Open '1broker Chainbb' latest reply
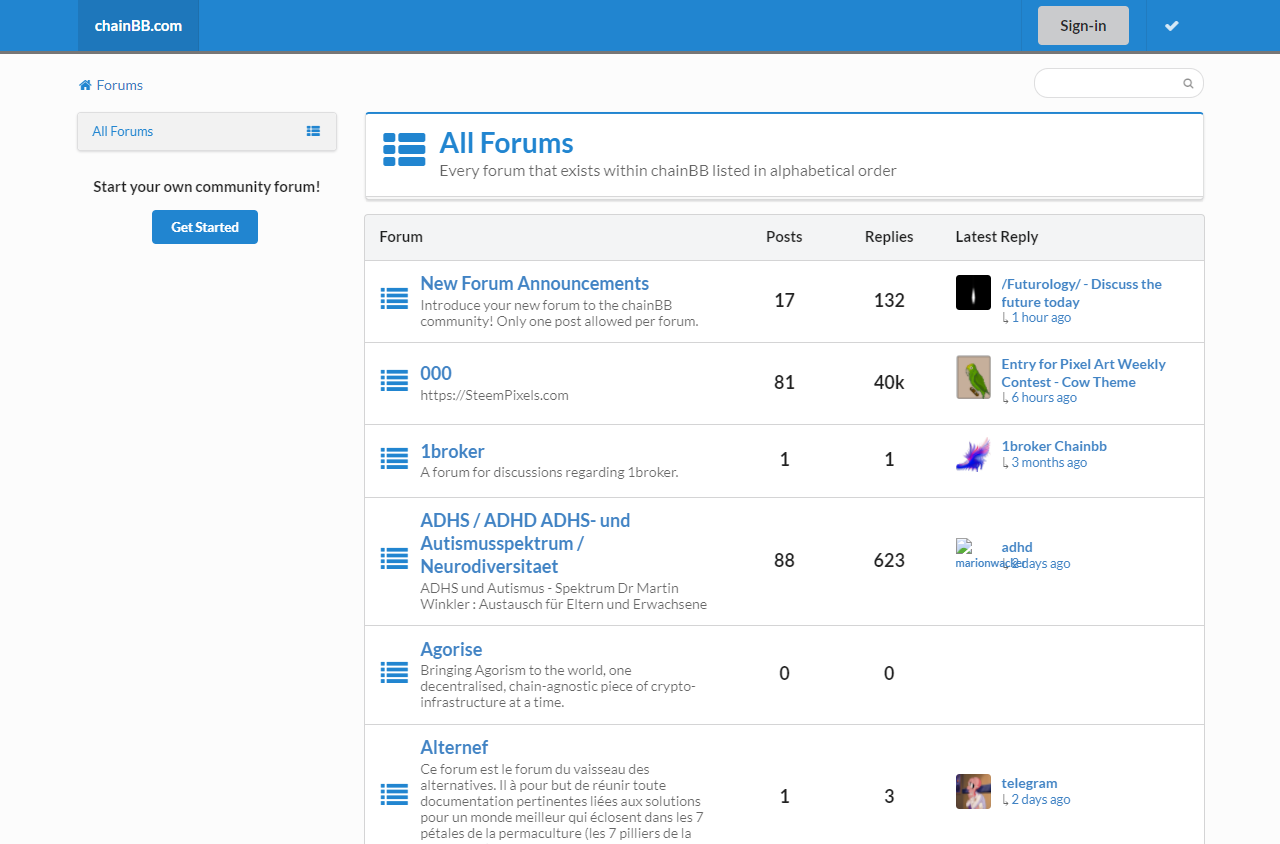Image resolution: width=1280 pixels, height=844 pixels. 1054,446
